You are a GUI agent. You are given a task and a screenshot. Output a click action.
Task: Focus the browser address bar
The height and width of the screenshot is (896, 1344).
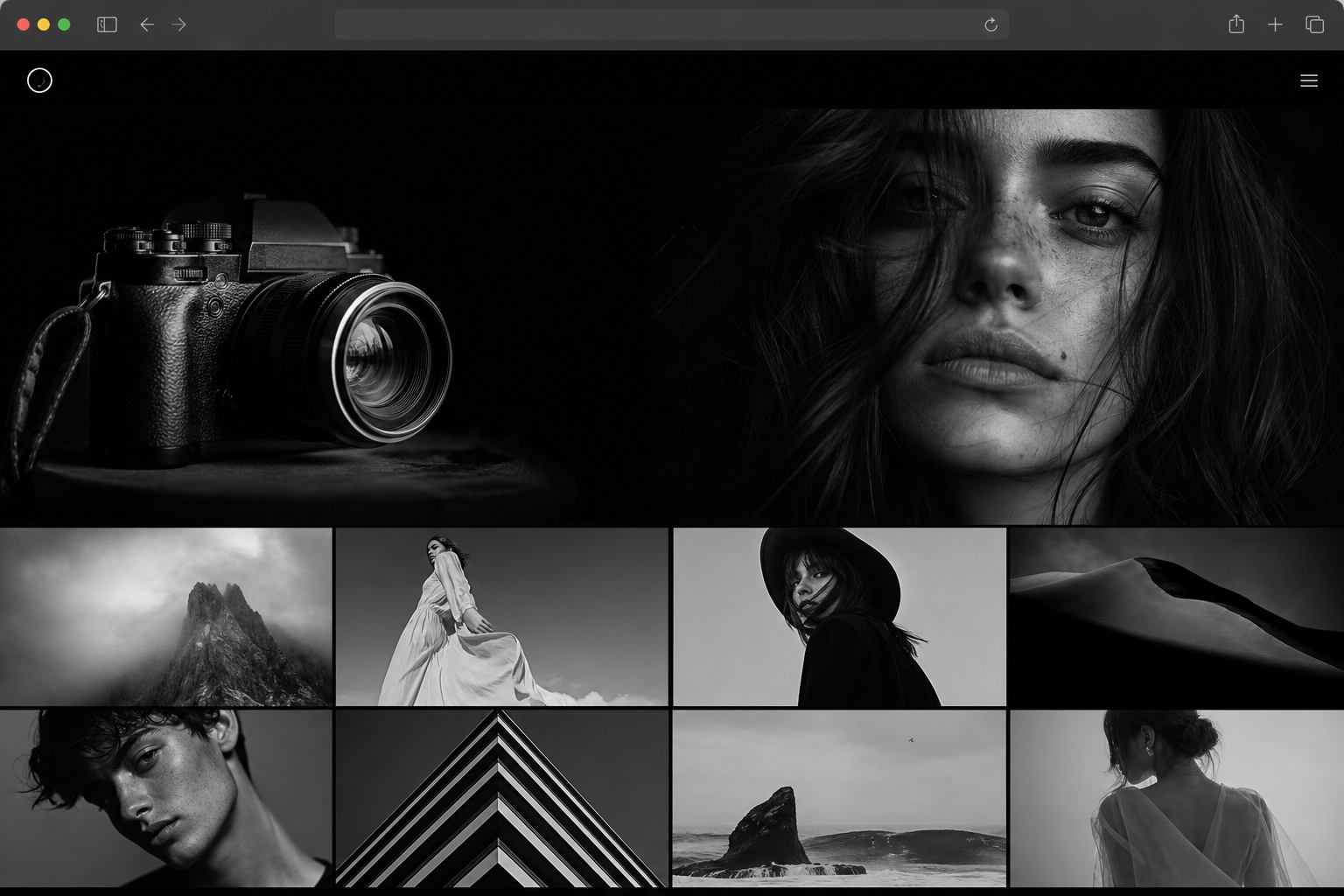(x=671, y=24)
